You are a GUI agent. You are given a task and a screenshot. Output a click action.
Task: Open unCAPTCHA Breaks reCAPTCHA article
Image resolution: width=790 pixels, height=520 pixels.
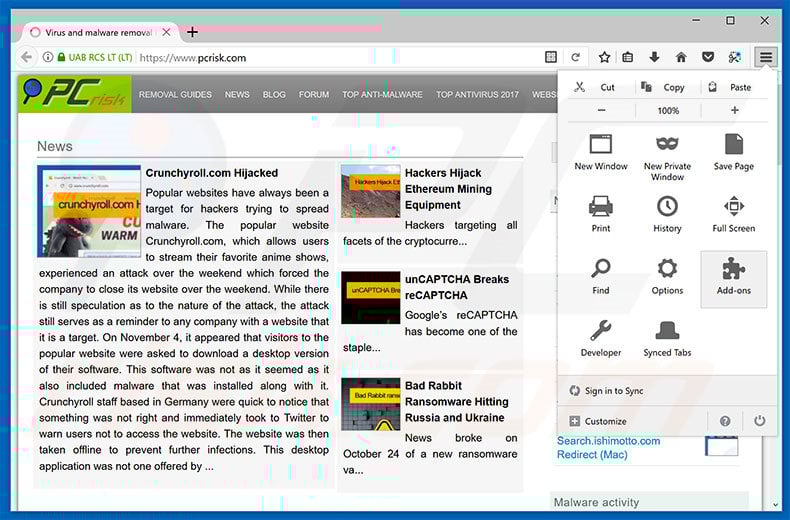pos(457,287)
